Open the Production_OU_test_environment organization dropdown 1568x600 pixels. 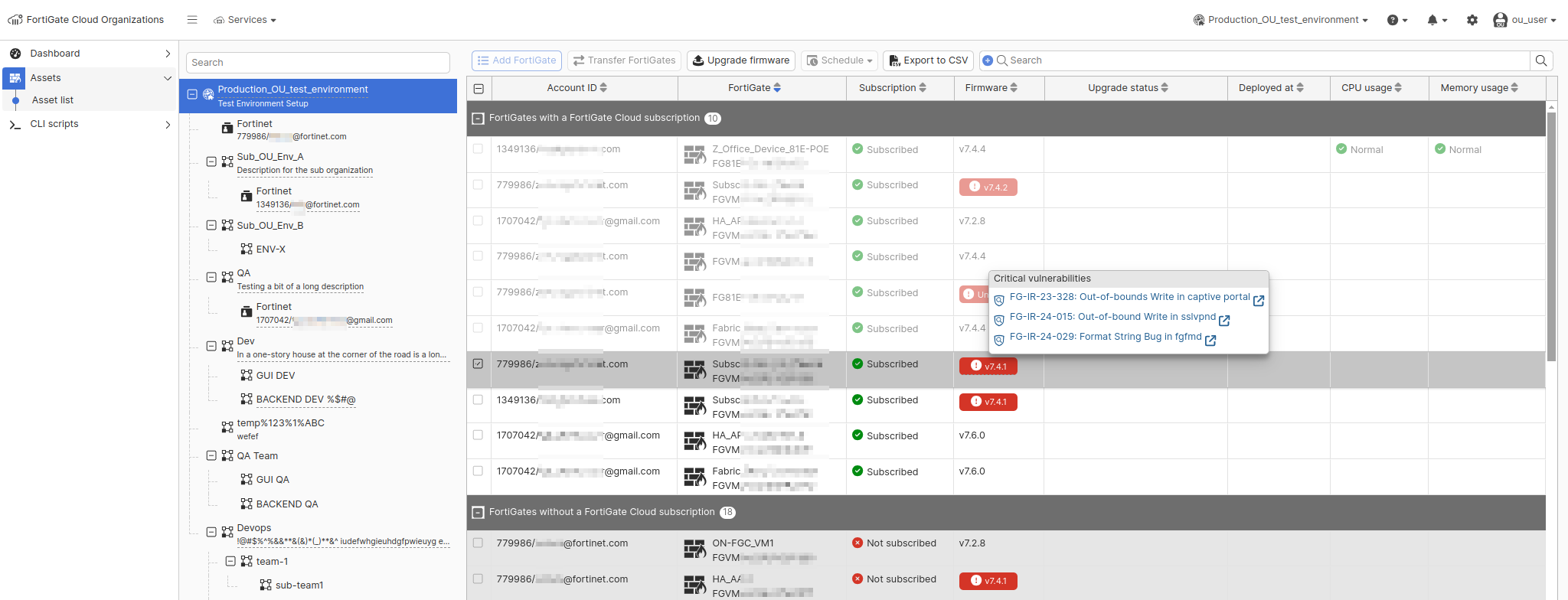(x=1281, y=20)
